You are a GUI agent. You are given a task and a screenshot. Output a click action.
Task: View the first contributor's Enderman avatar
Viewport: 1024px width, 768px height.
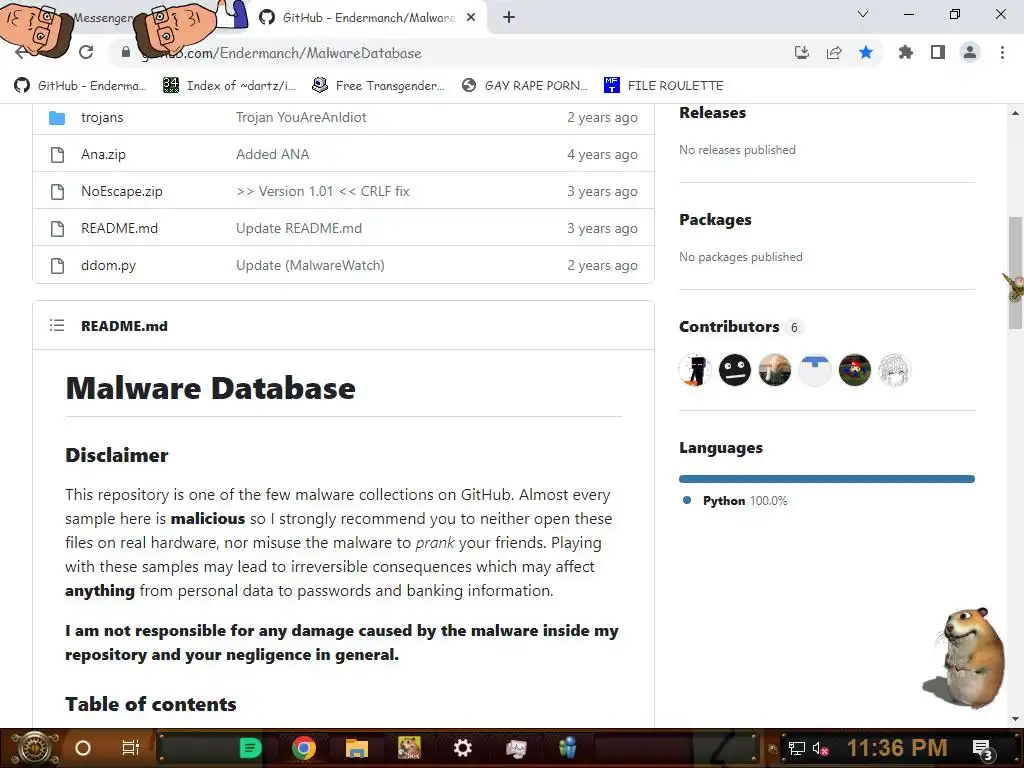695,370
